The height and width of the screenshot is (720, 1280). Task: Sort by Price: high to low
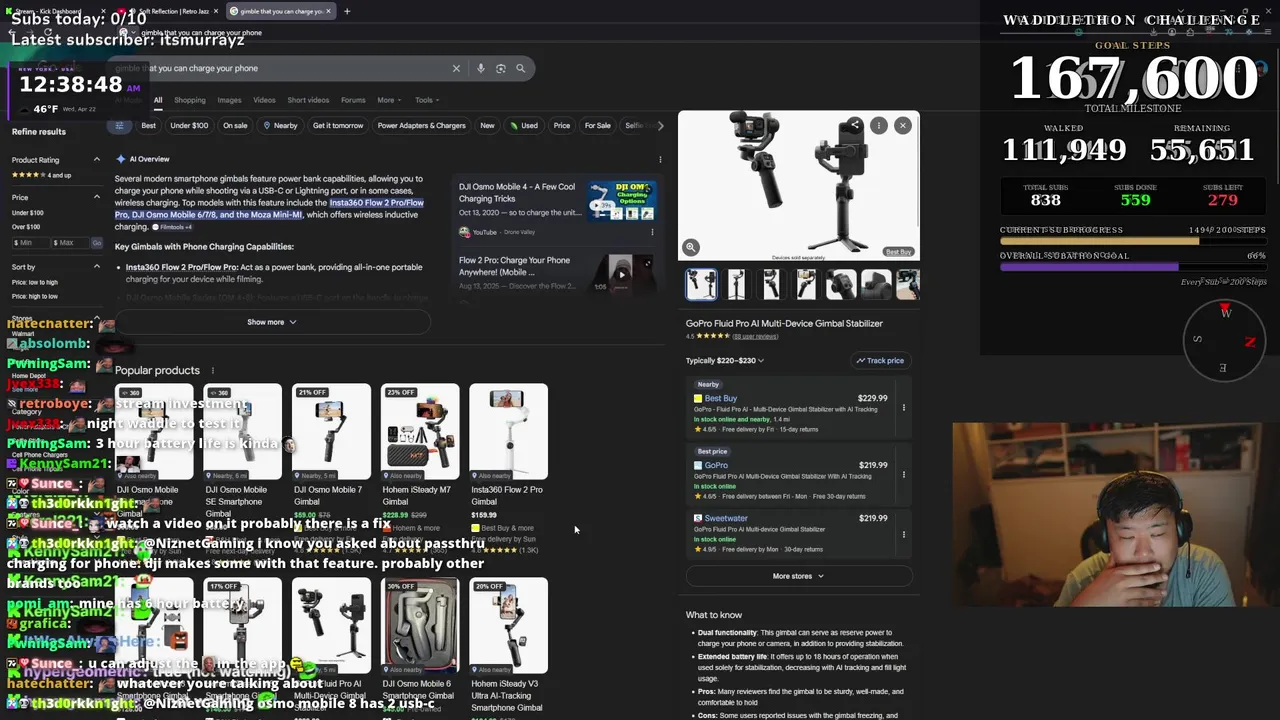(x=35, y=296)
